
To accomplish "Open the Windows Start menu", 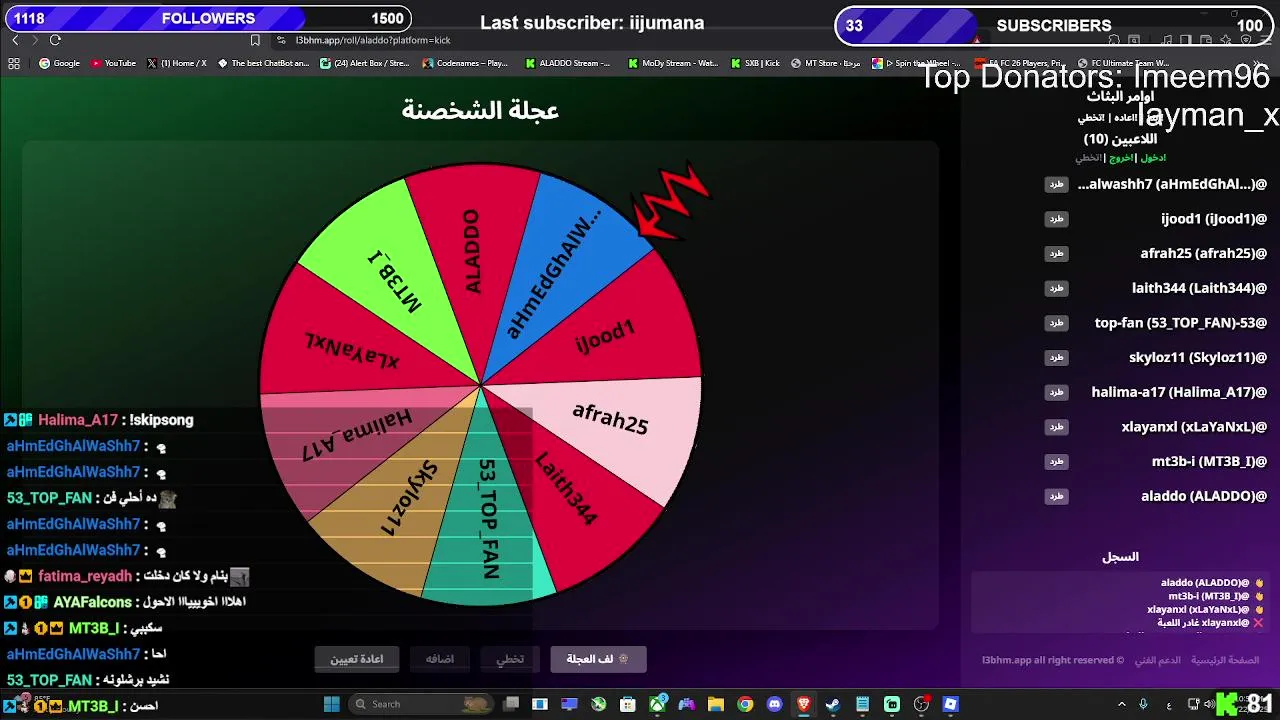I will tap(332, 704).
